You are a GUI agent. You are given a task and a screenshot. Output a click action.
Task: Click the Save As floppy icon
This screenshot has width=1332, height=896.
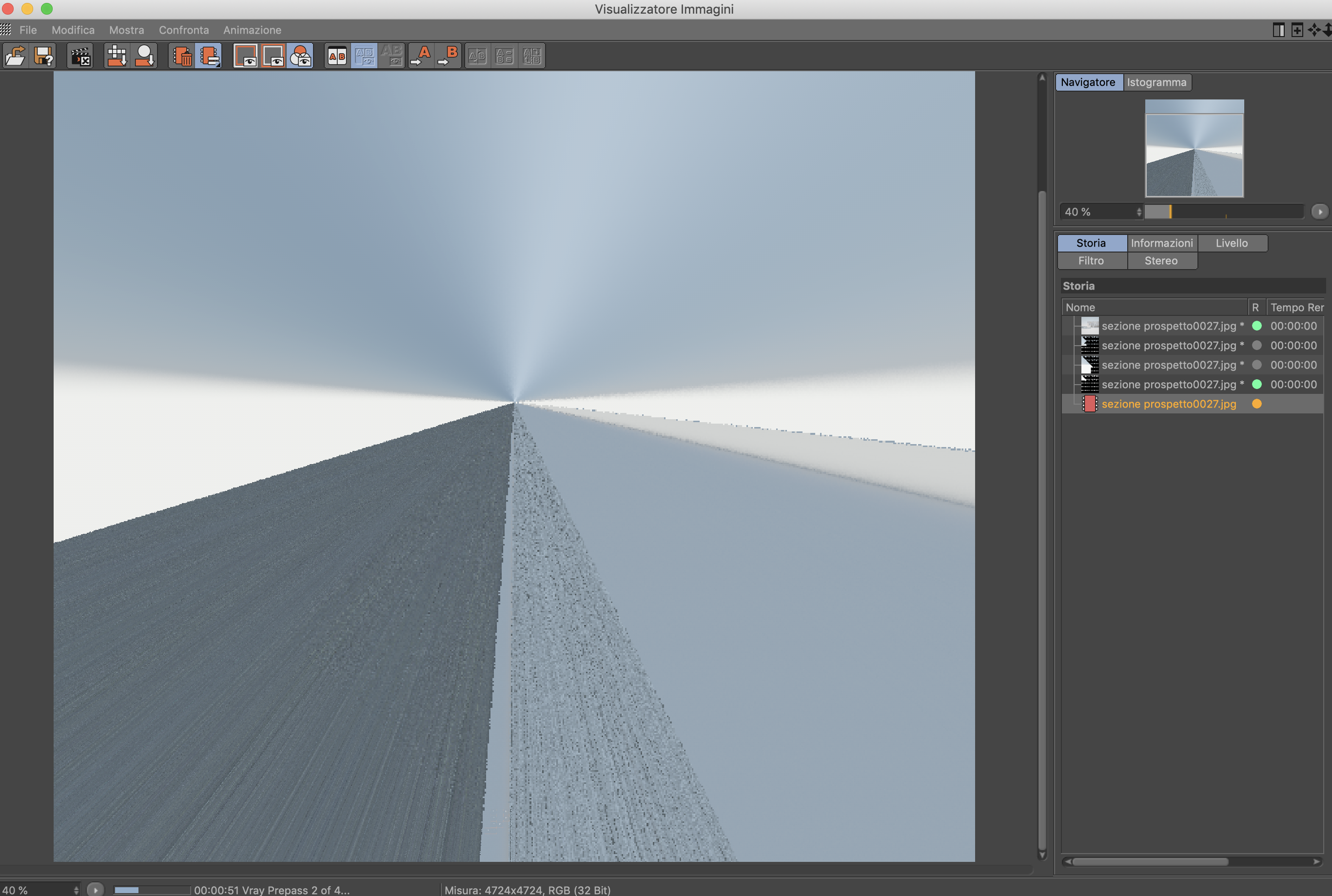coord(43,56)
